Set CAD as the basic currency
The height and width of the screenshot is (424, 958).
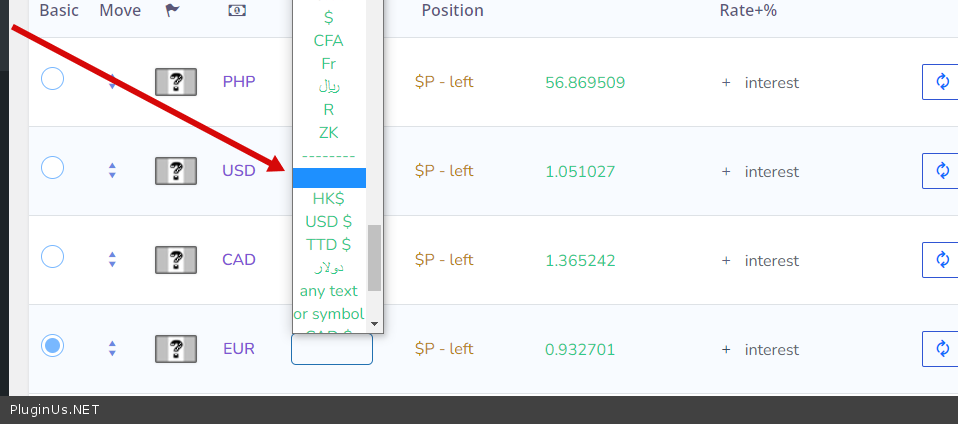pos(53,257)
